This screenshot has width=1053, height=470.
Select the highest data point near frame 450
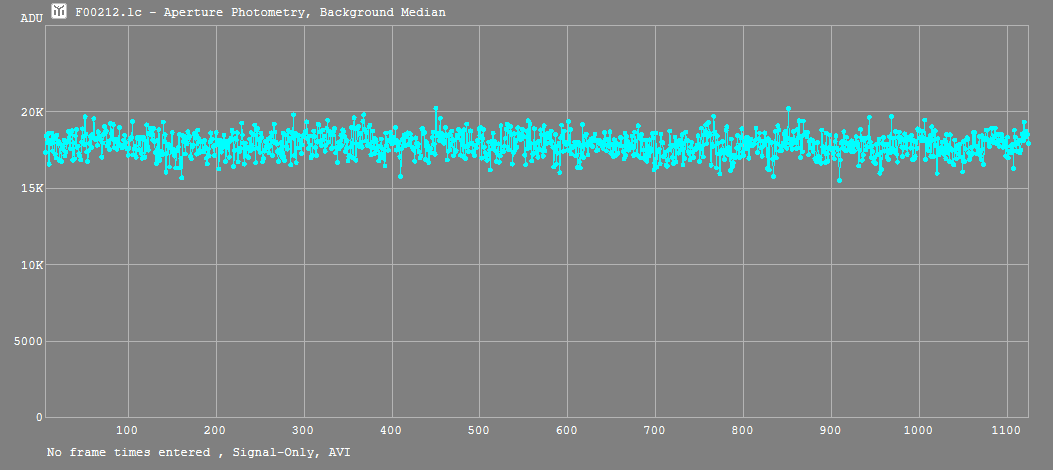tap(435, 108)
